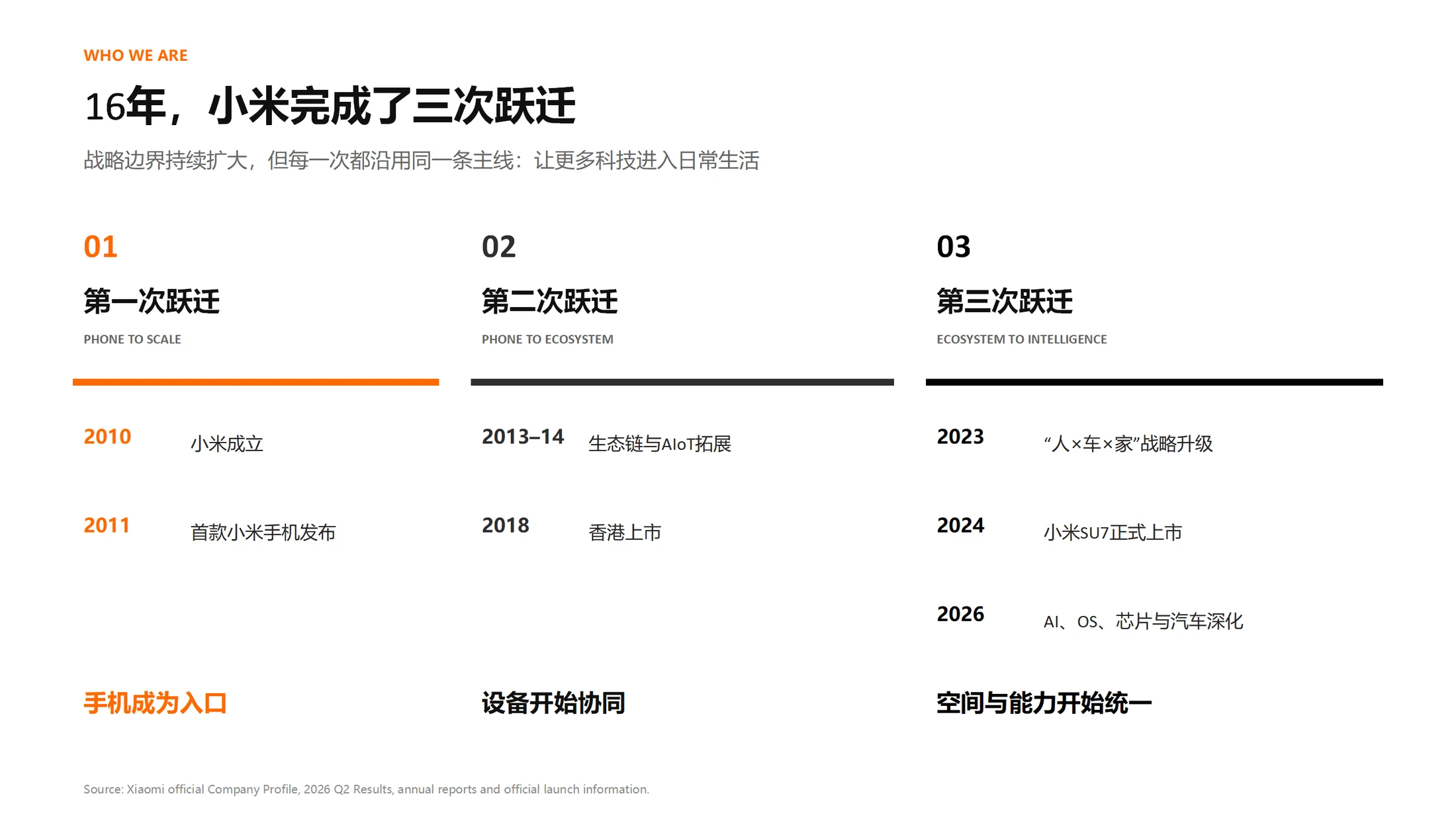Click the text 'AI、OS、芯片与汽车深化'
The width and height of the screenshot is (1456, 819).
click(x=1144, y=621)
